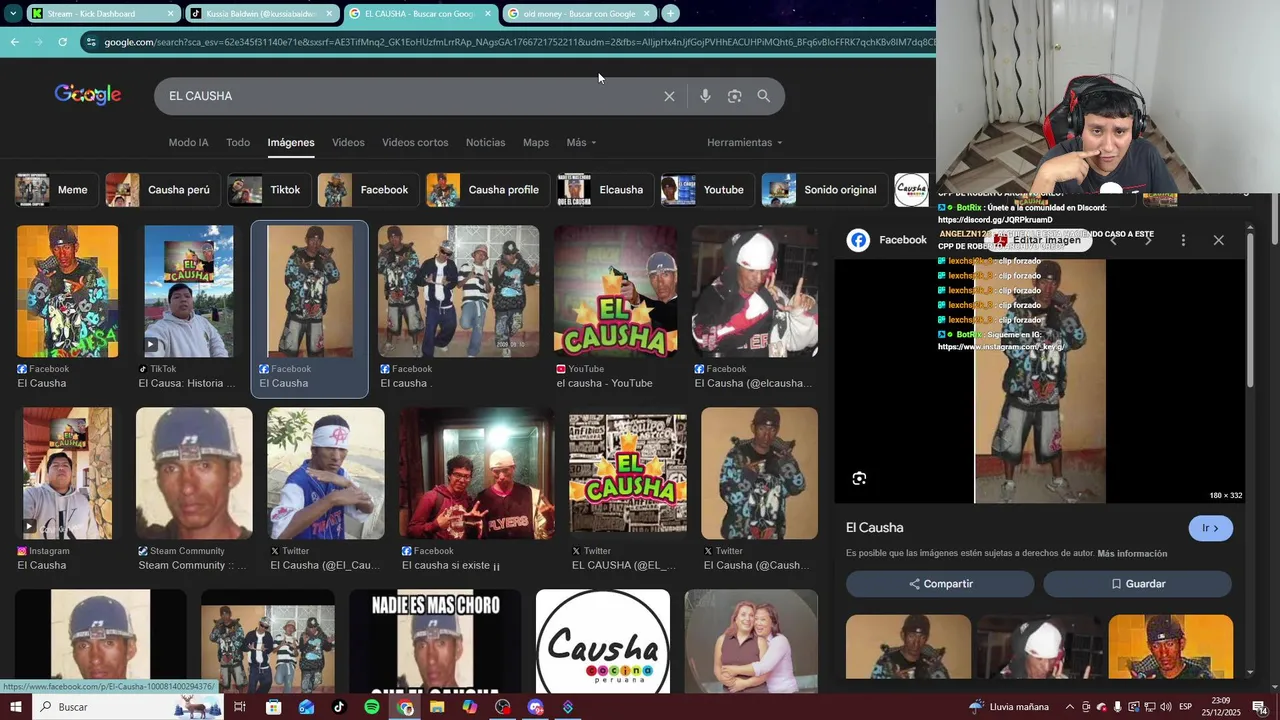Screen dimensions: 1280x720
Task: Open the Causha cocina peruana logo thumbnail
Action: click(603, 641)
